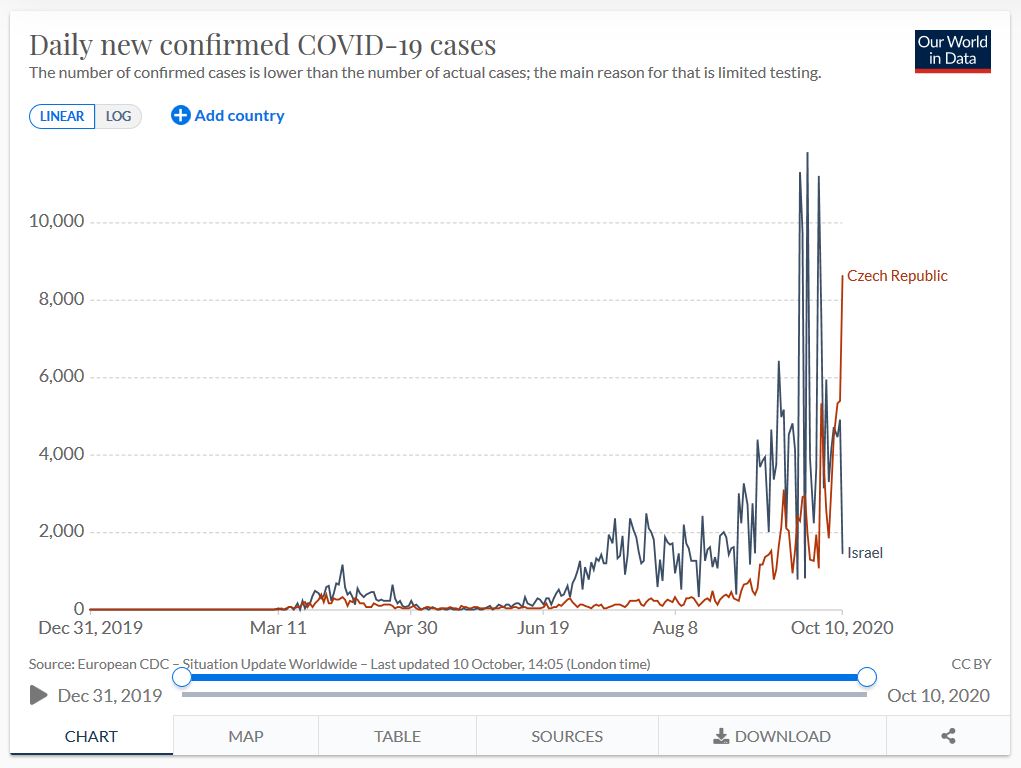This screenshot has height=768, width=1021.
Task: Click the right handle of the time slider
Action: [867, 677]
